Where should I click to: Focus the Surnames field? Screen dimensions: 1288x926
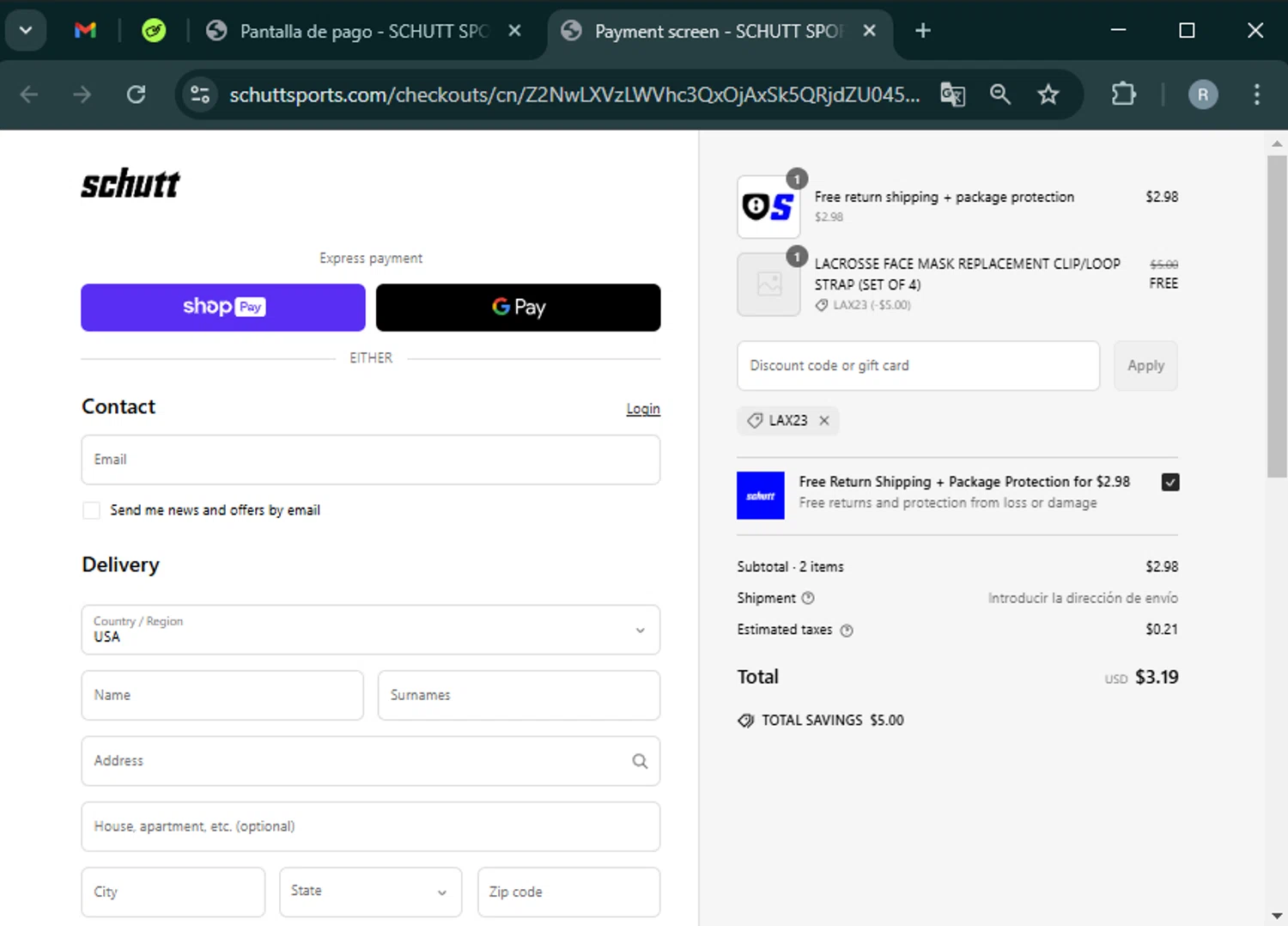click(519, 695)
